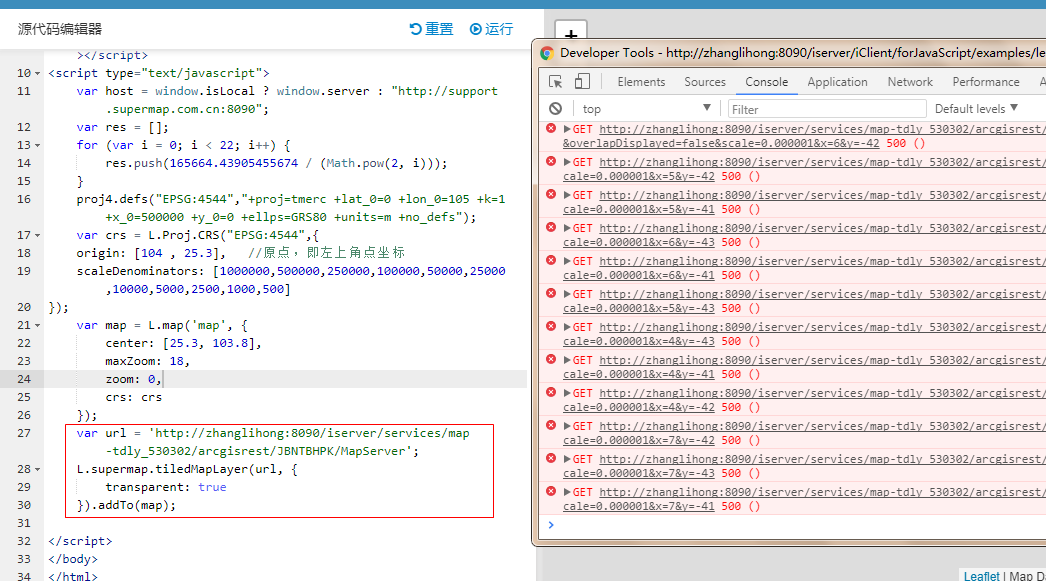Screen dimensions: 1046x581
Task: Expand the GET error for x=6&y=-43
Action: click(x=566, y=227)
